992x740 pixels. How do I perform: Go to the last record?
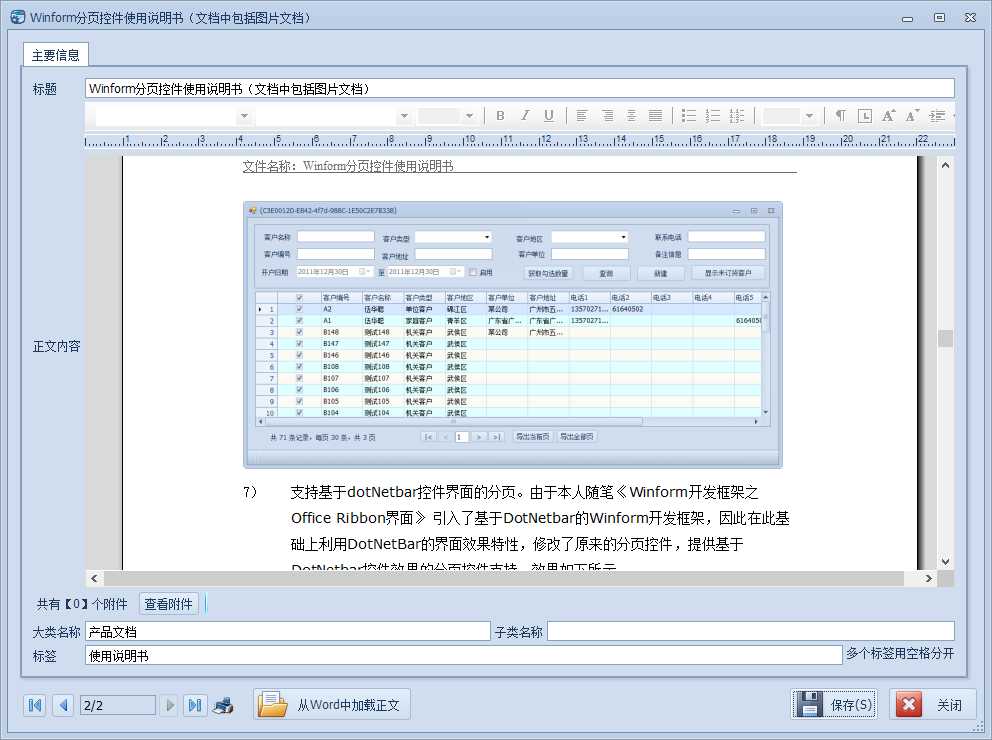[x=195, y=705]
